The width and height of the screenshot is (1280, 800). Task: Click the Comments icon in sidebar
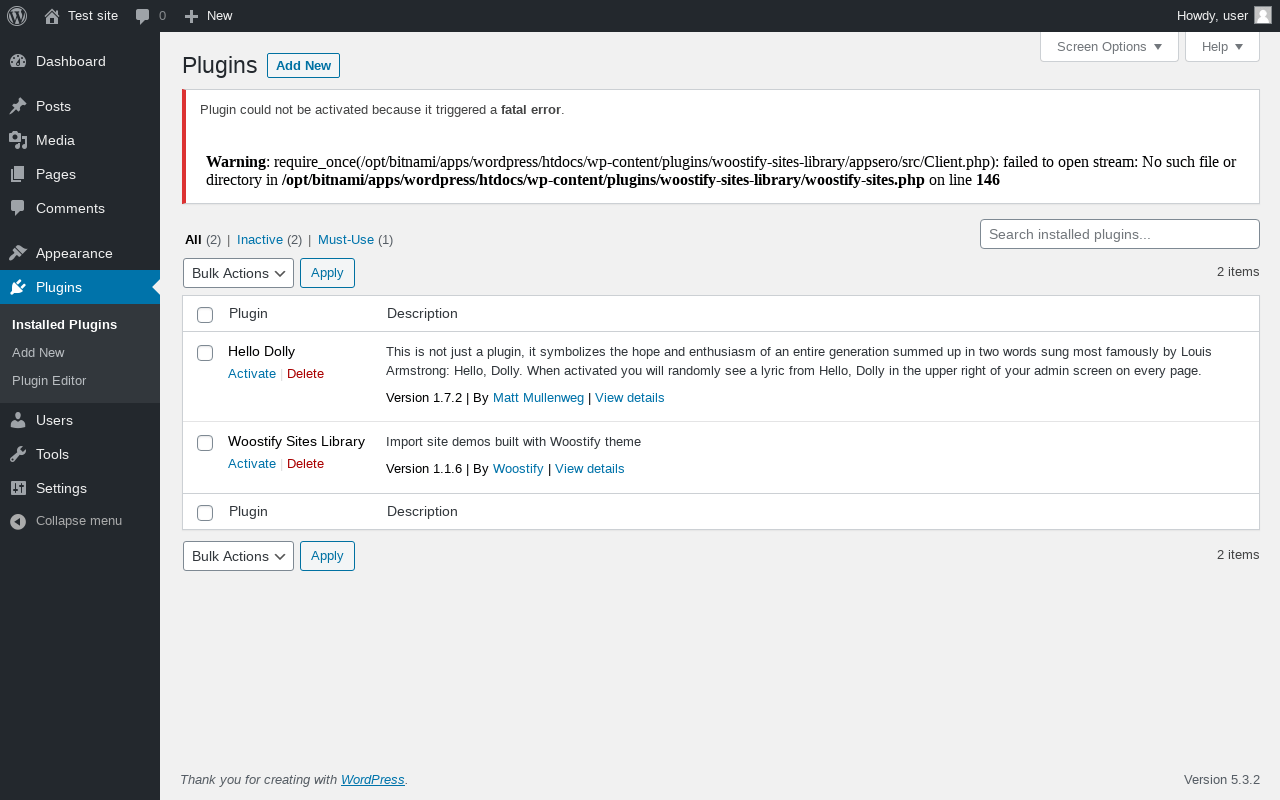click(18, 208)
